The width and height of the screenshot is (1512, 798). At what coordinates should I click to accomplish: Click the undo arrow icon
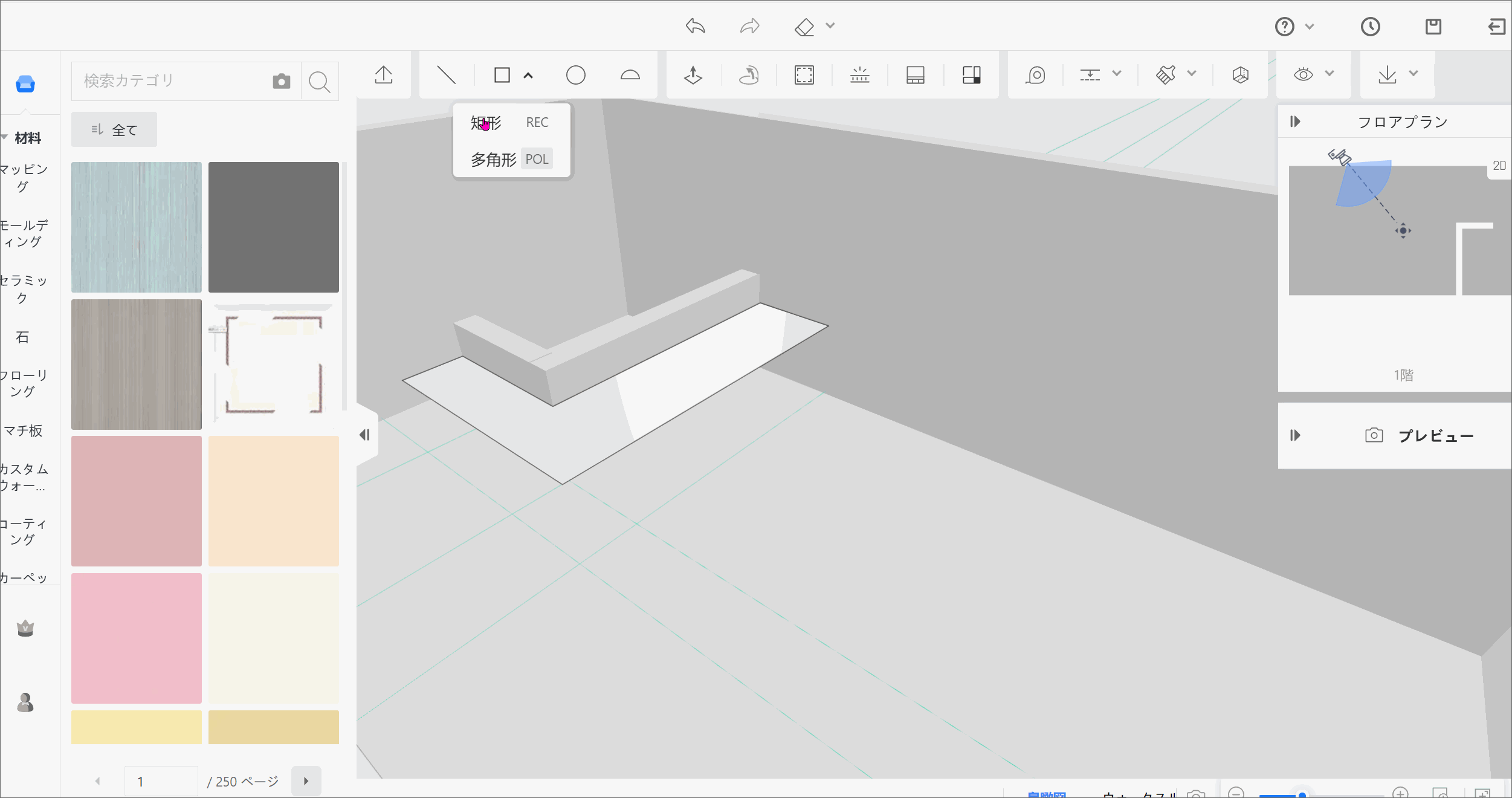pyautogui.click(x=696, y=26)
